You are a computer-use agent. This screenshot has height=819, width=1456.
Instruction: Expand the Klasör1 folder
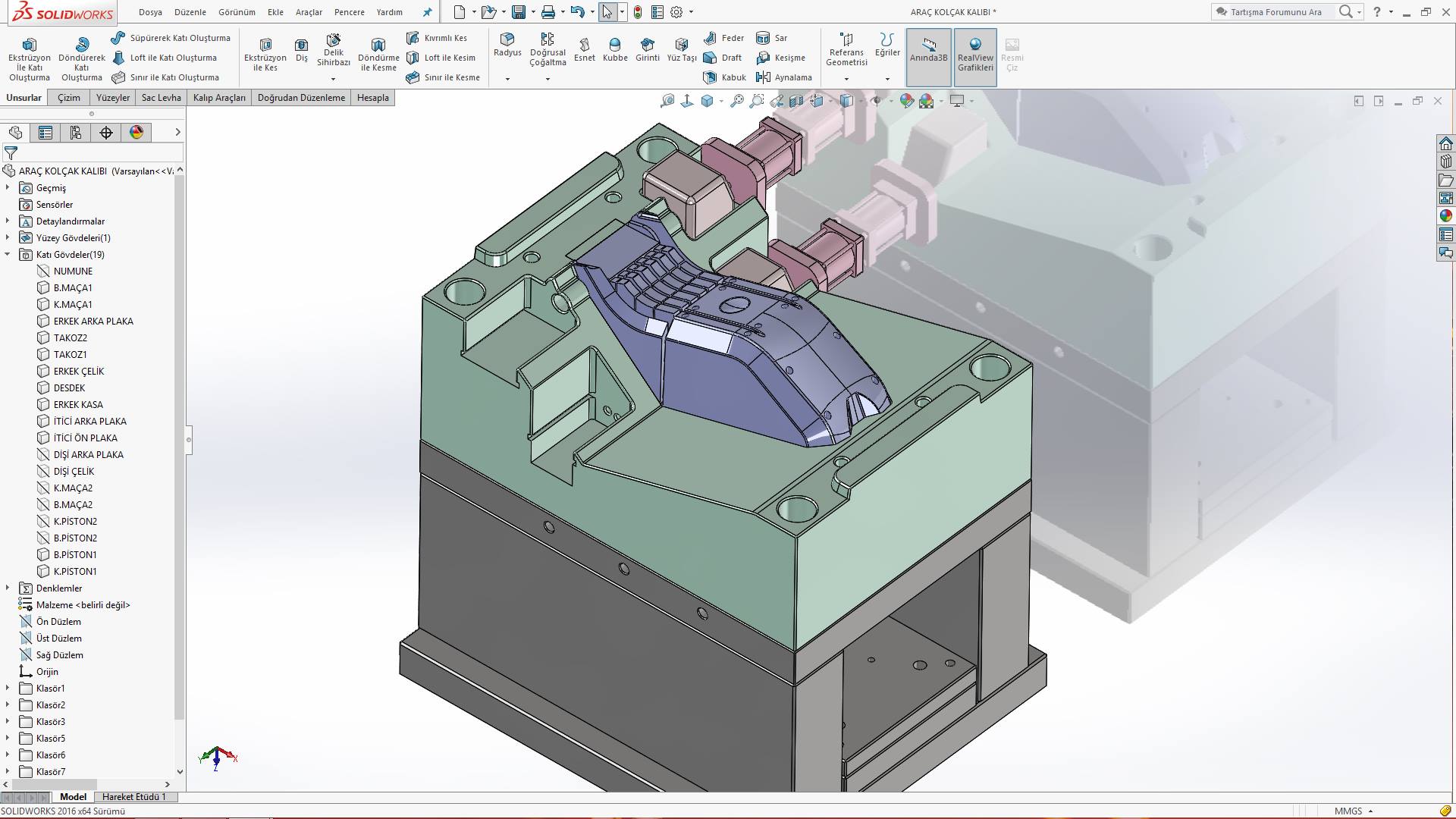[8, 688]
